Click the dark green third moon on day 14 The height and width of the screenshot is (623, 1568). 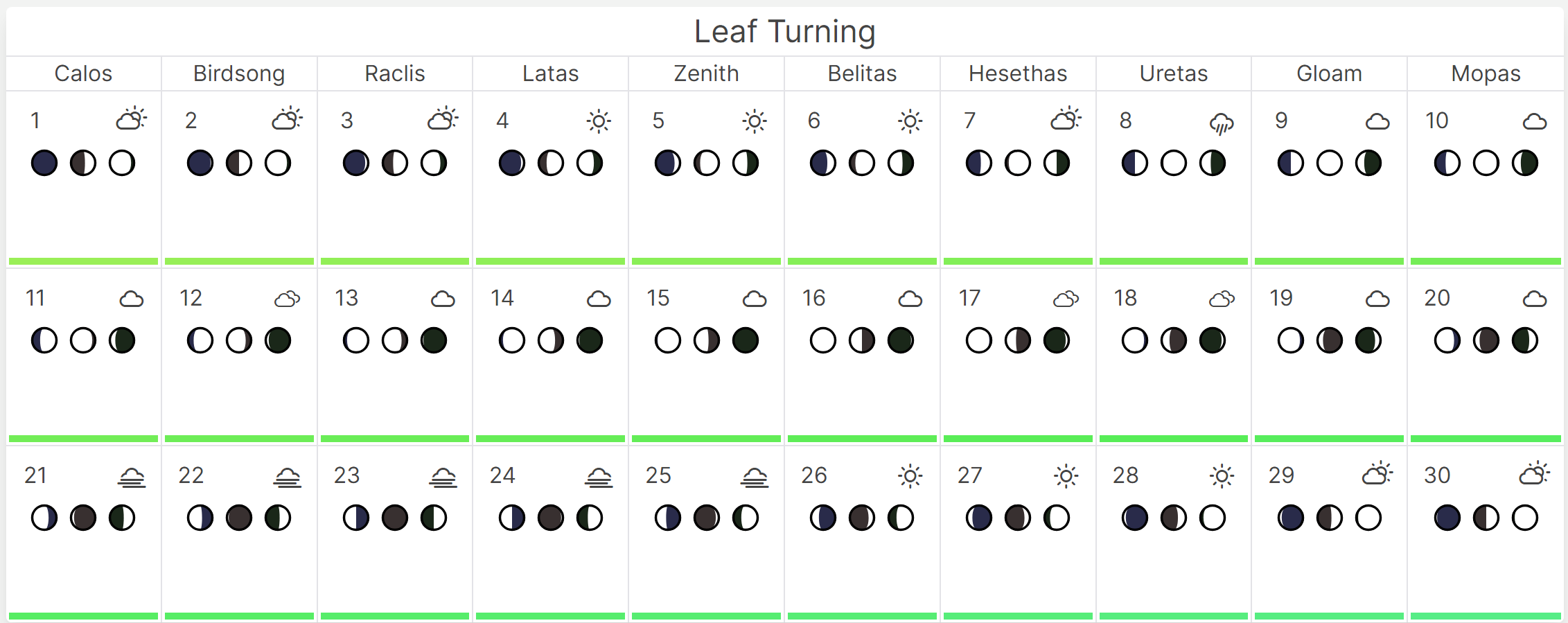click(590, 341)
